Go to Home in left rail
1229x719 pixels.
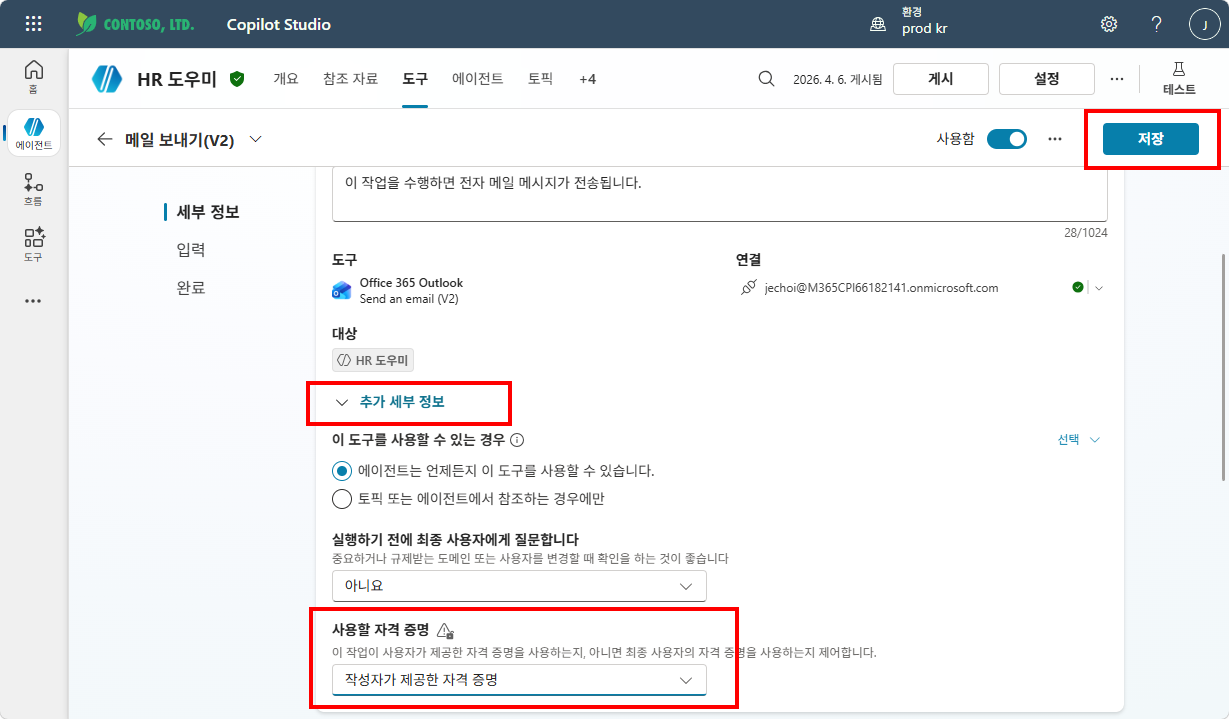[x=34, y=76]
